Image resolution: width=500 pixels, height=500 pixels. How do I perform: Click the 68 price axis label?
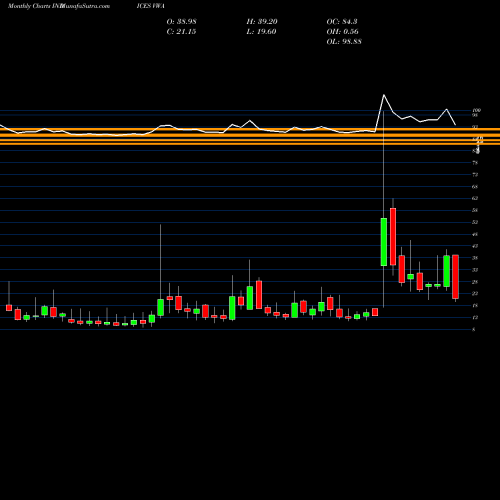click(475, 187)
